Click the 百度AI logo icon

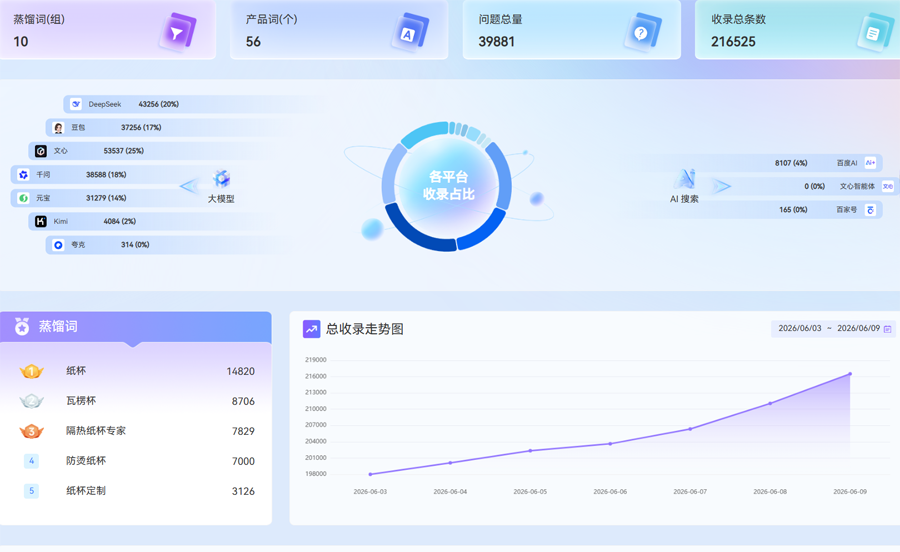(870, 163)
